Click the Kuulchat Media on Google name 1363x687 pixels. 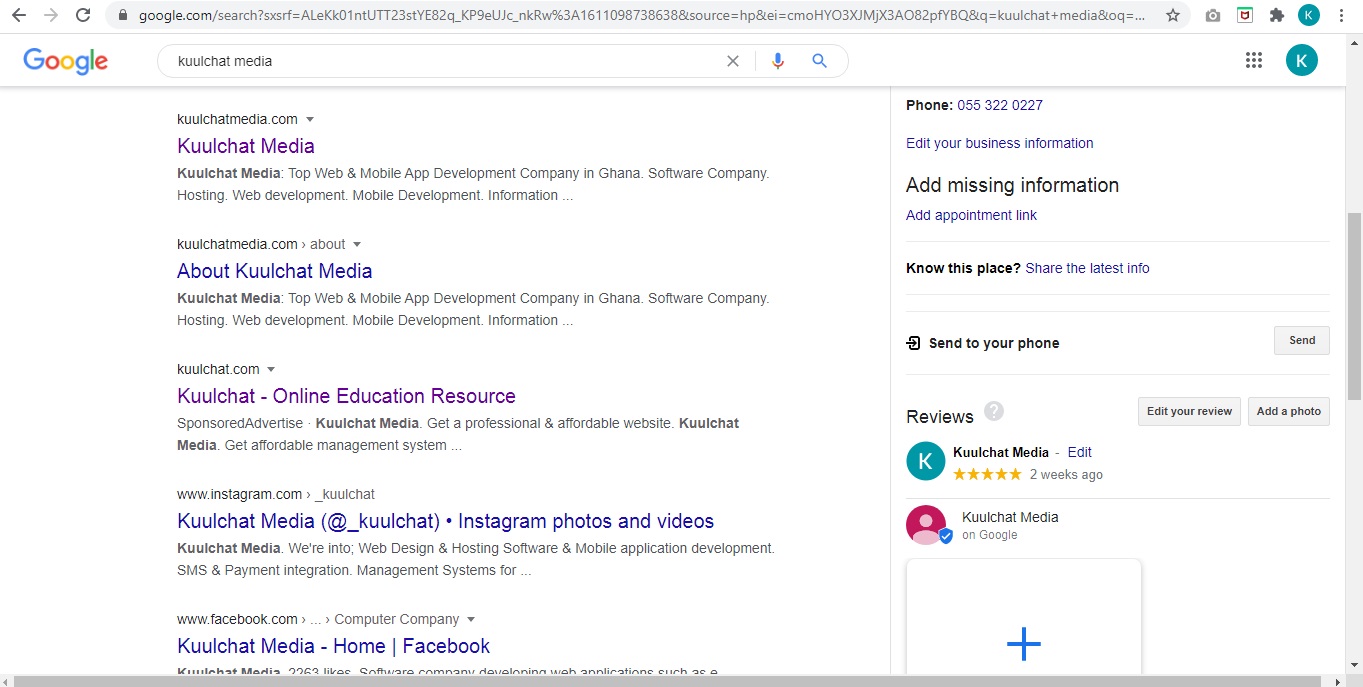point(1010,517)
